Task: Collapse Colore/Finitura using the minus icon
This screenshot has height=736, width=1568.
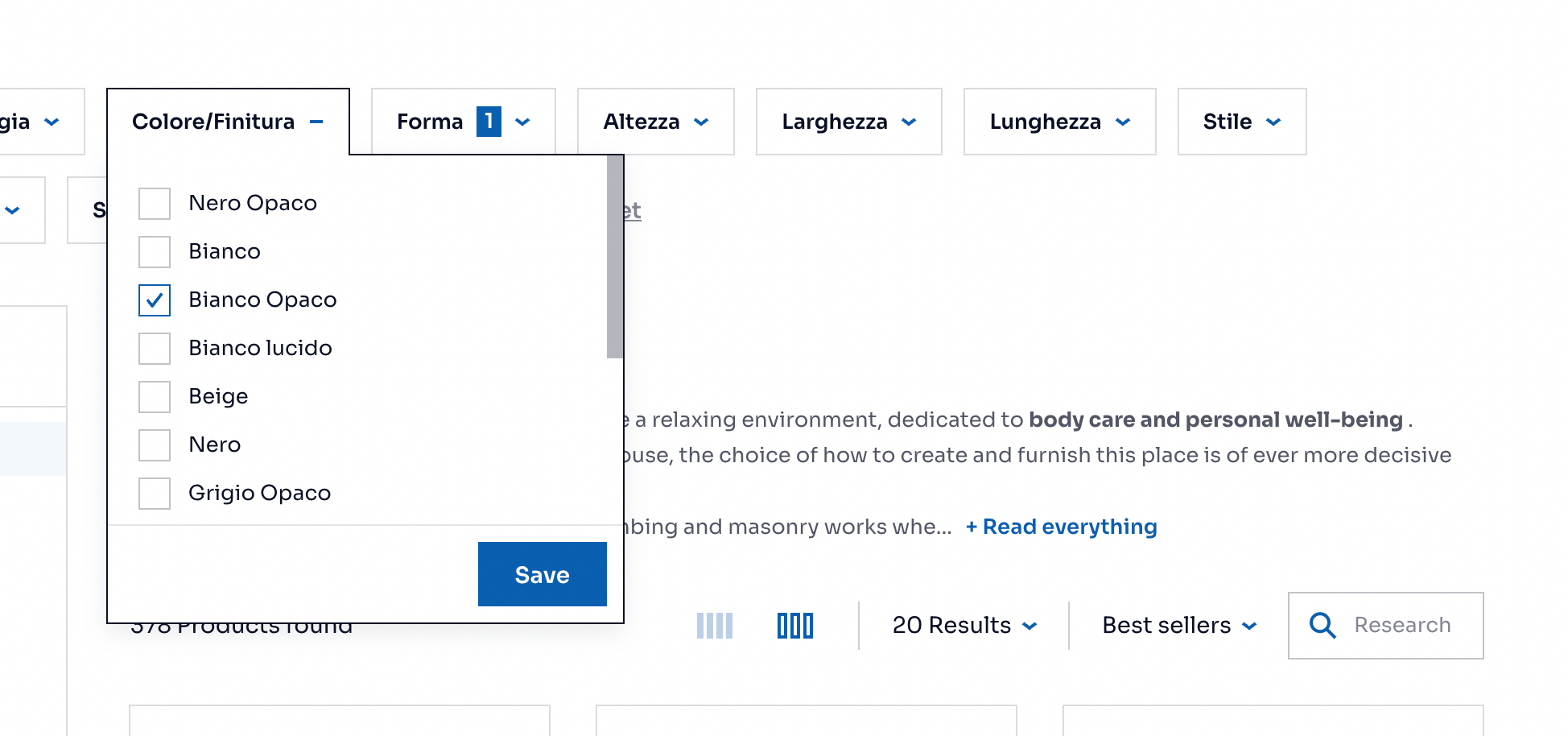Action: click(x=316, y=122)
